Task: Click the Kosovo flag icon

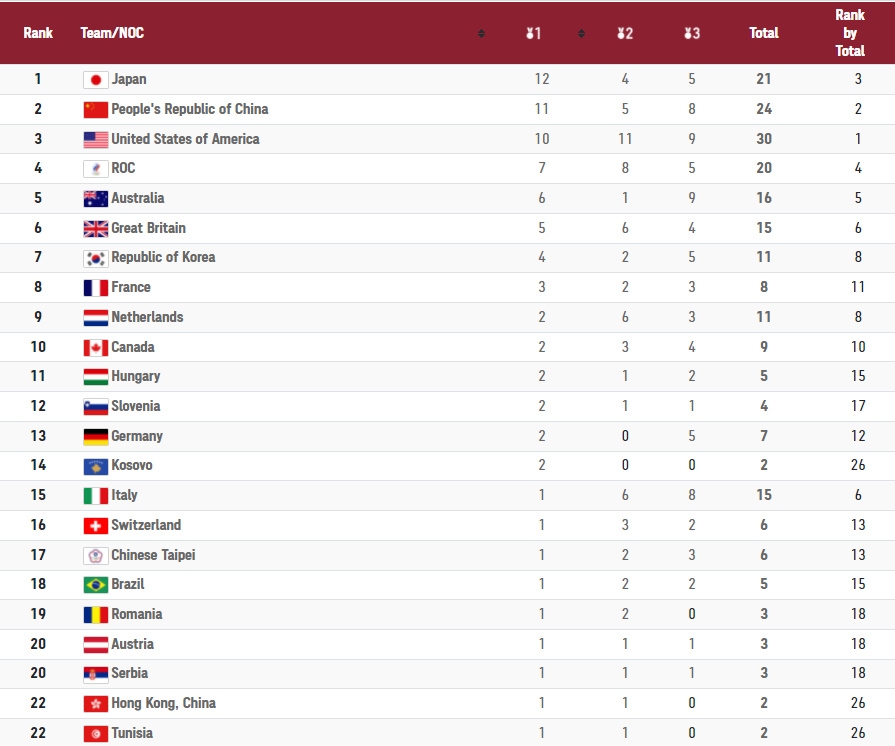Action: pos(95,467)
